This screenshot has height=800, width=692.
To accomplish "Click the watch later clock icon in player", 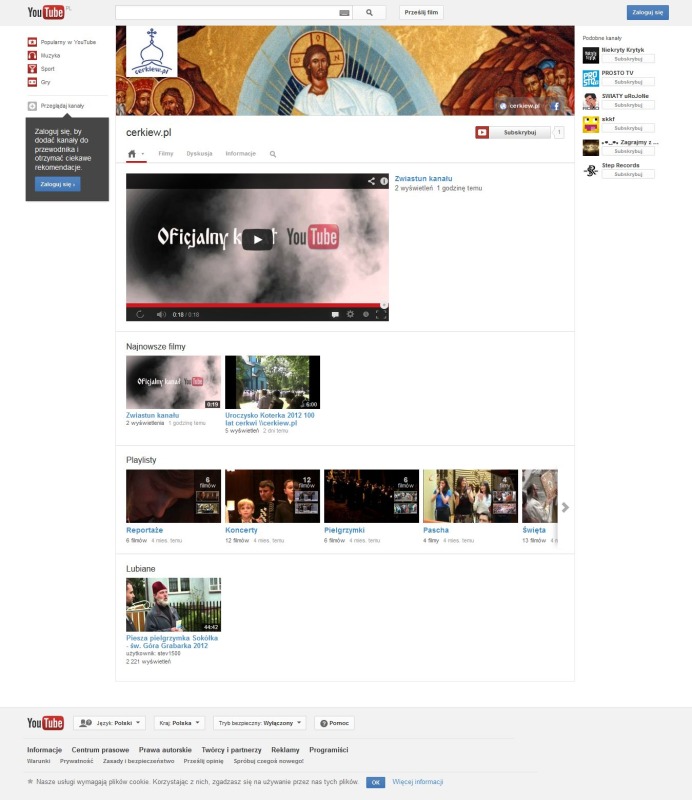I will (365, 314).
